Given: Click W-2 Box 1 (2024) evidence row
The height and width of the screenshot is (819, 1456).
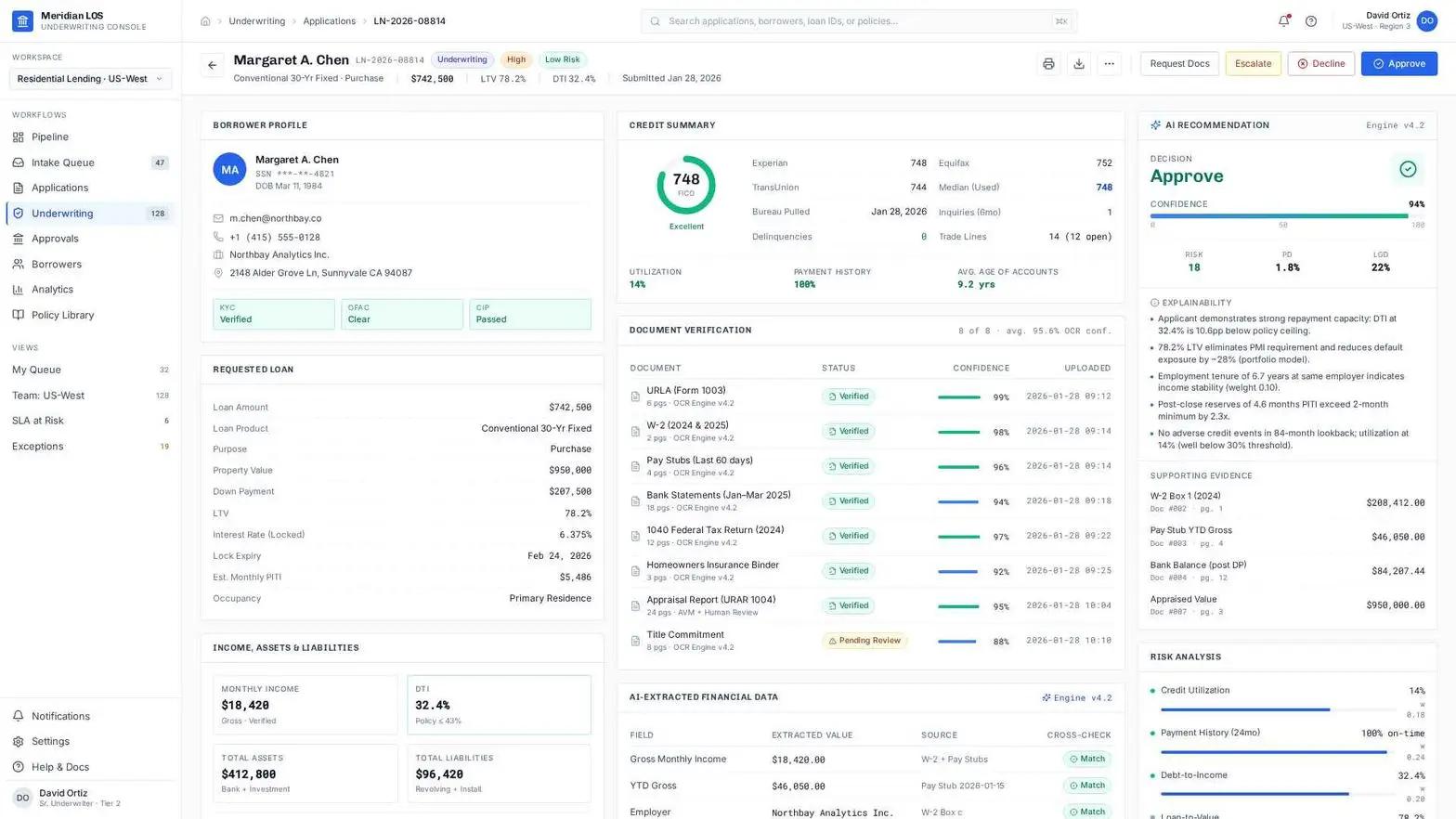Looking at the screenshot, I should pyautogui.click(x=1287, y=501).
